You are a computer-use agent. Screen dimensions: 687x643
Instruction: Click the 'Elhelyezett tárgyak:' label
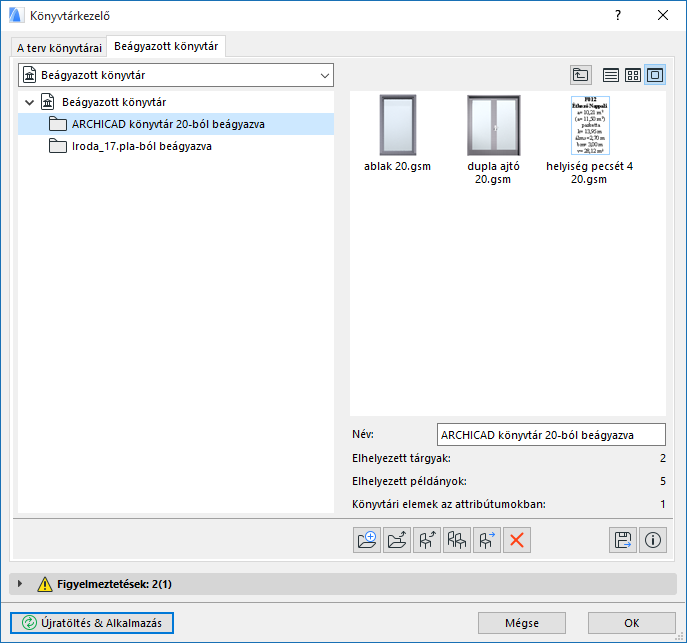point(401,459)
